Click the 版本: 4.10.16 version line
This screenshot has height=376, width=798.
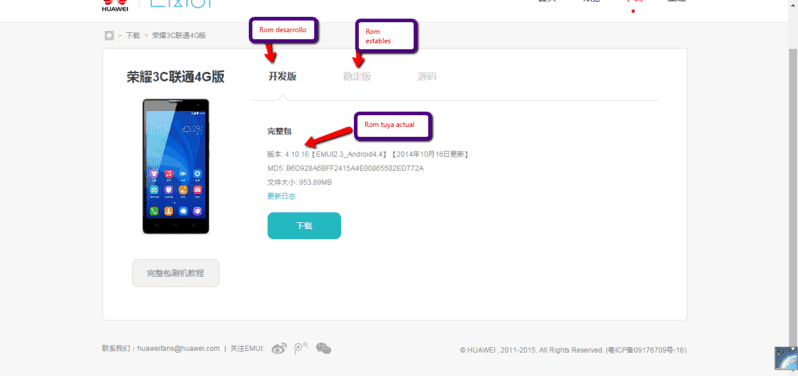(x=367, y=154)
